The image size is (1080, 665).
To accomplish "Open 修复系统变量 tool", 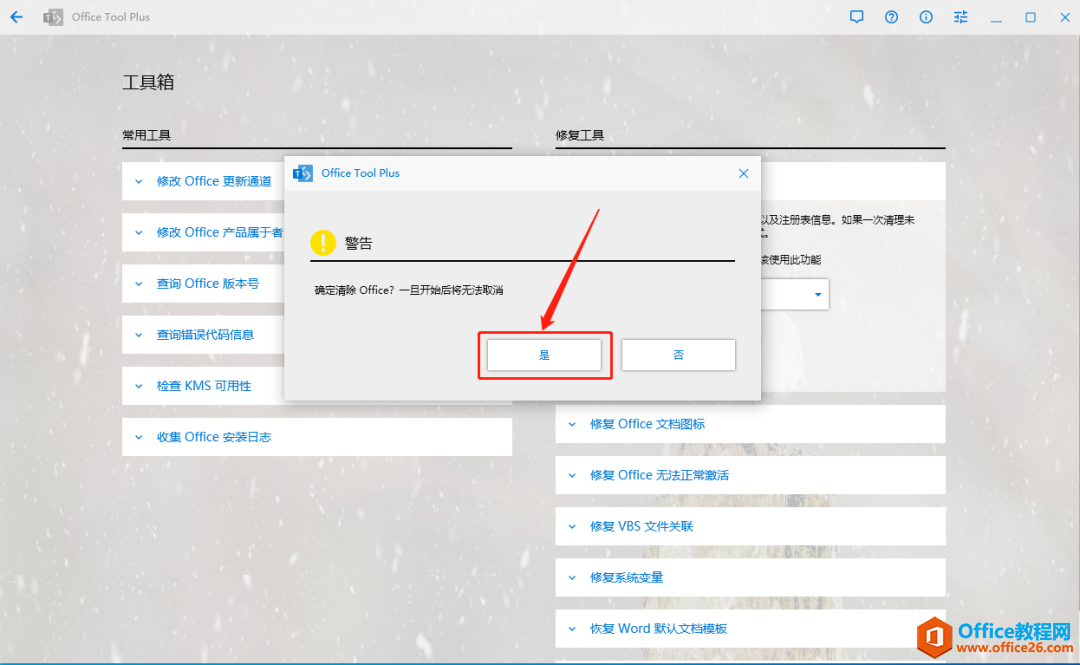I will (x=750, y=577).
